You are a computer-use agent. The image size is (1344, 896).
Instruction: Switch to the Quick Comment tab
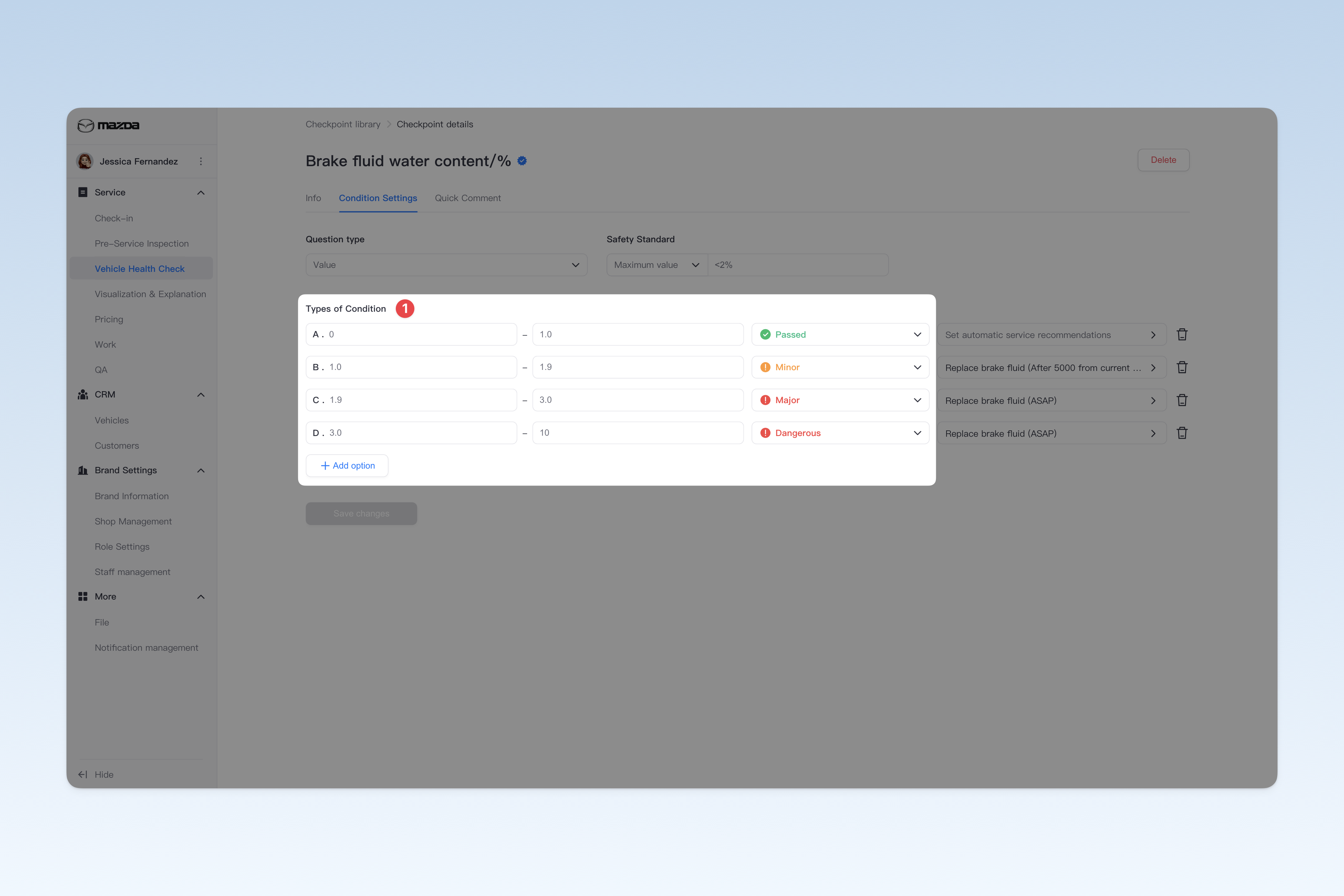[467, 198]
